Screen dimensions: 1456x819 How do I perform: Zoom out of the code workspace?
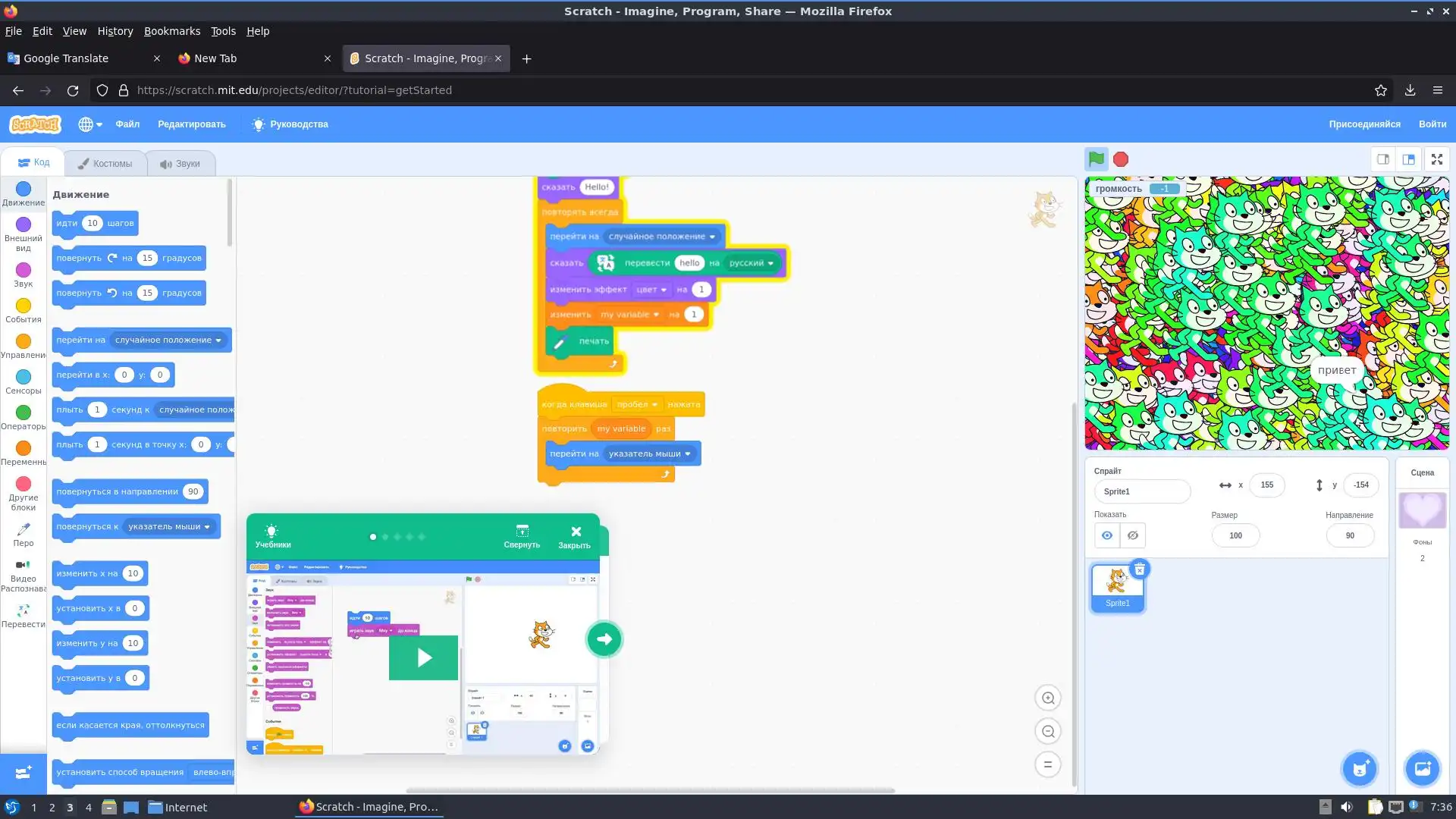[1048, 732]
